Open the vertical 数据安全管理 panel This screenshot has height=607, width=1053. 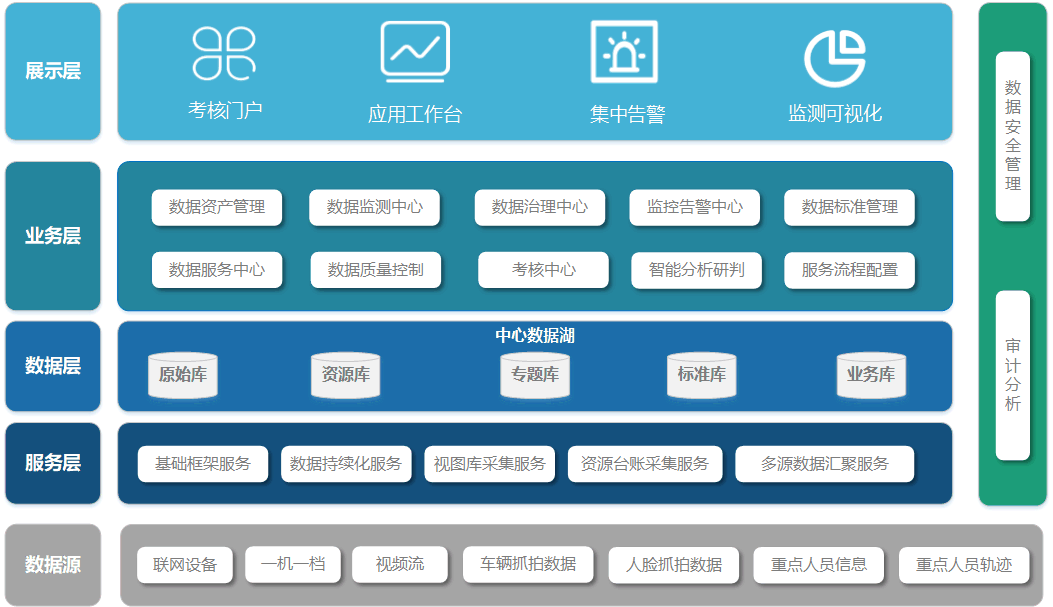pos(1013,136)
